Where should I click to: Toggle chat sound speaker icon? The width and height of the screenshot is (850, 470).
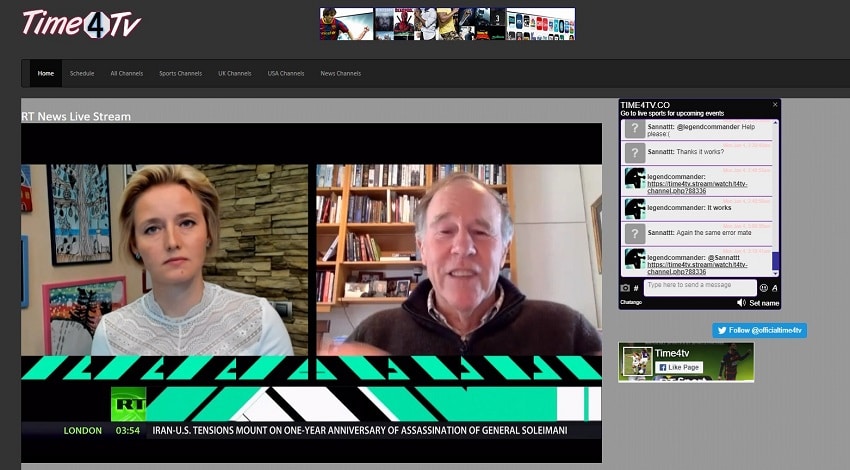[x=741, y=303]
